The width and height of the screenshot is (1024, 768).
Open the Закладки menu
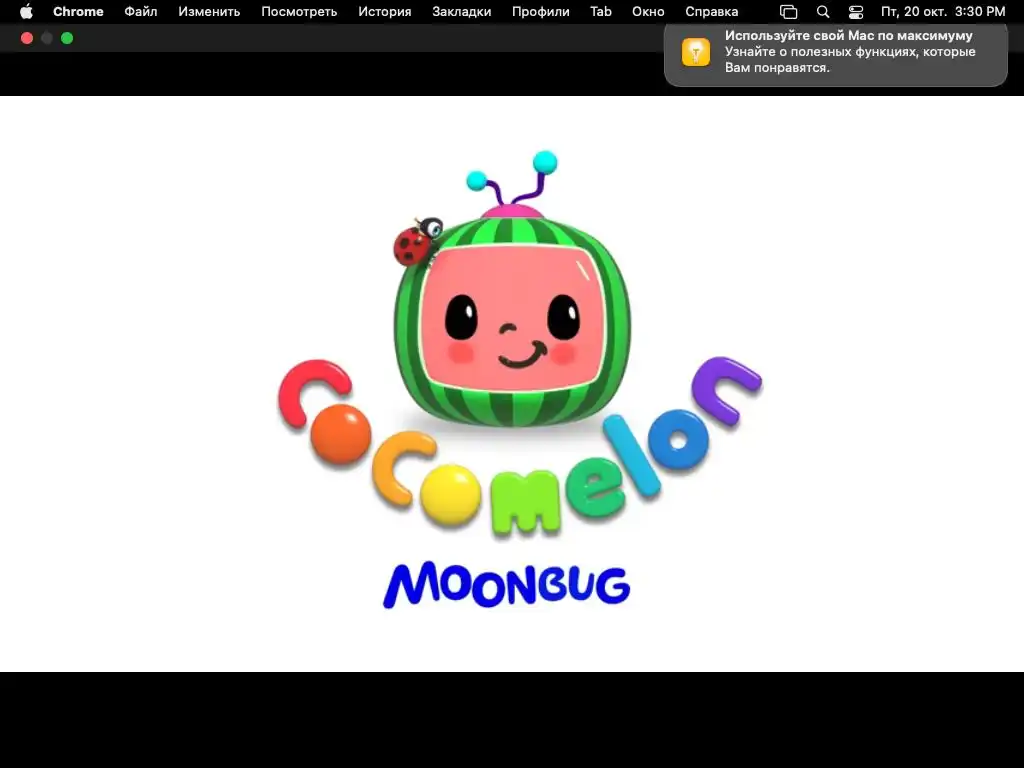point(462,12)
